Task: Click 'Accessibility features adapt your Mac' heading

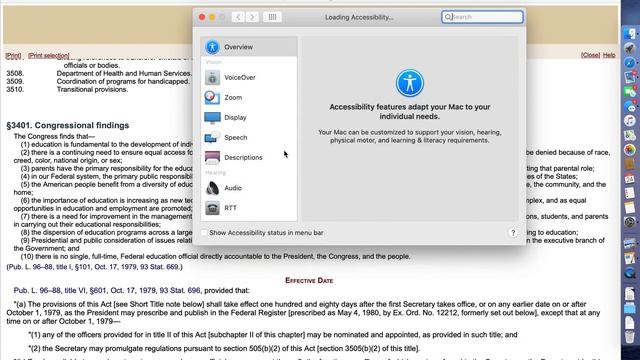Action: (x=410, y=111)
